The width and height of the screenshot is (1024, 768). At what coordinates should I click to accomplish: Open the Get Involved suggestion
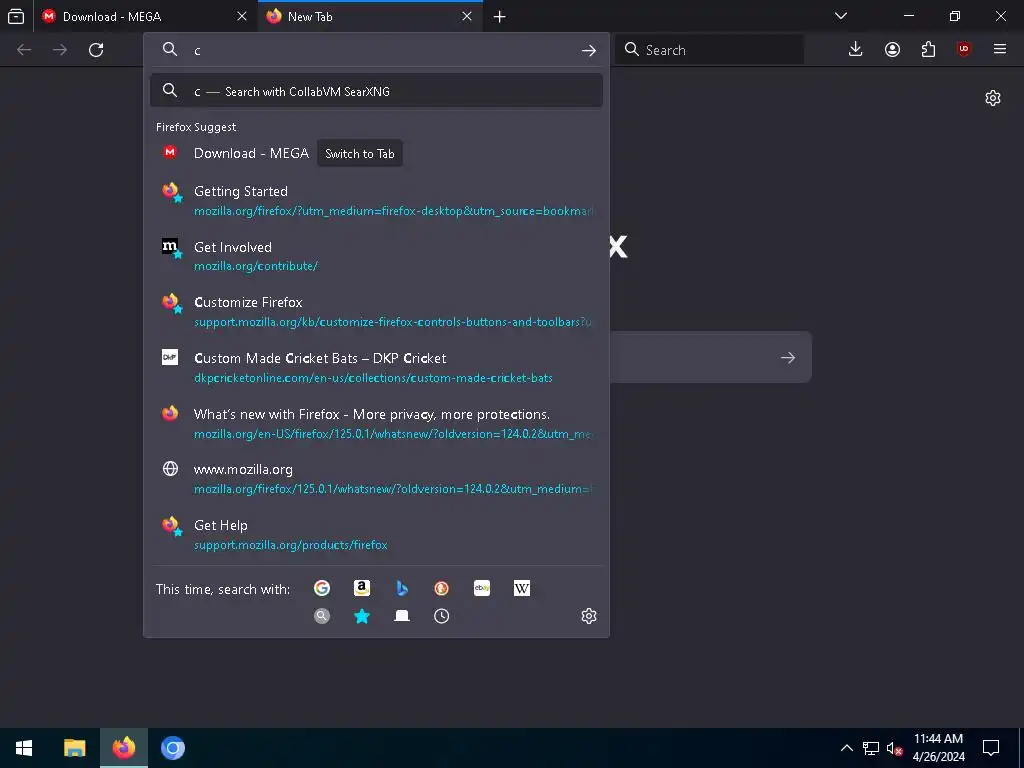[376, 256]
